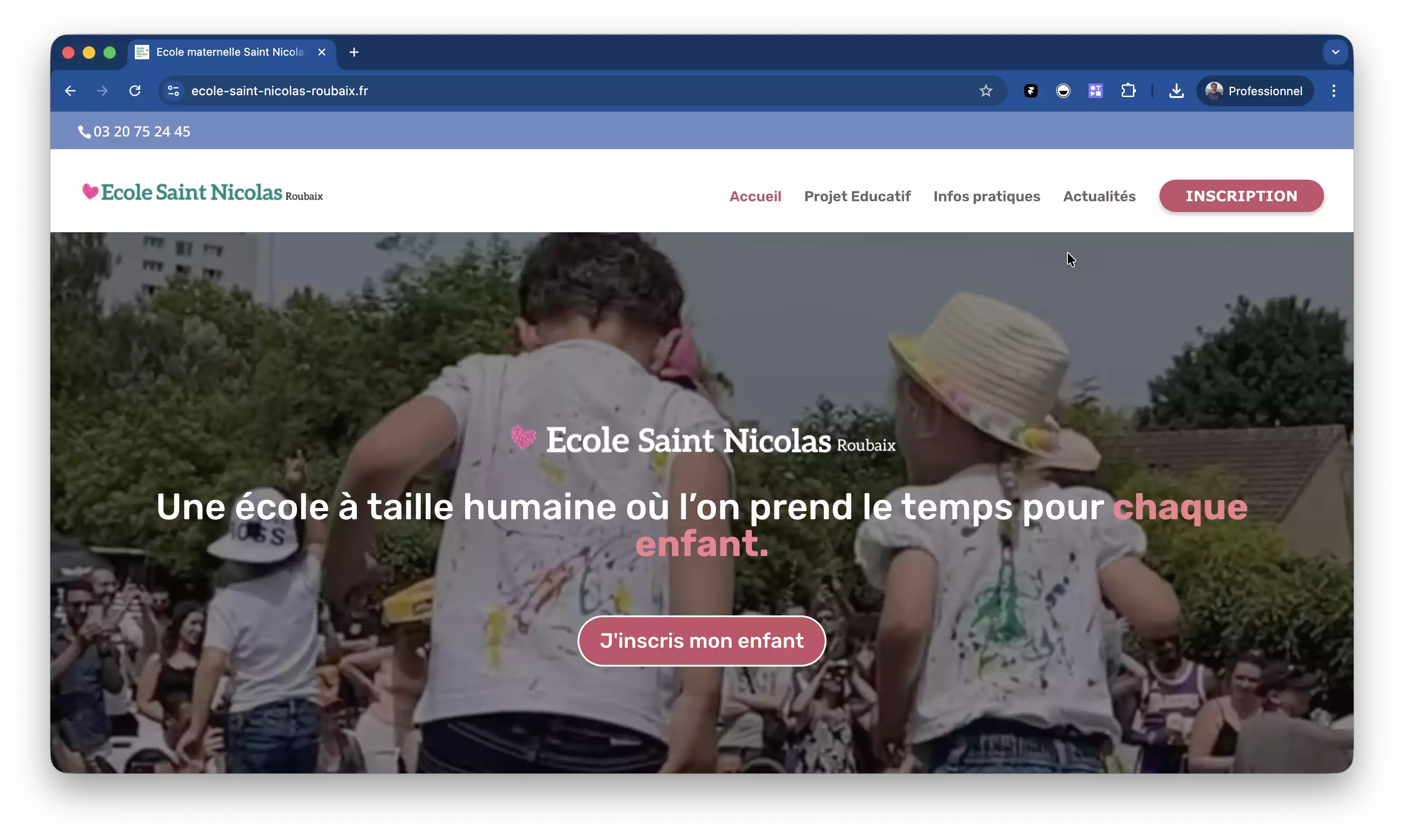Viewport: 1404px width, 840px height.
Task: Open the Professionnel profile switcher
Action: click(x=1255, y=91)
